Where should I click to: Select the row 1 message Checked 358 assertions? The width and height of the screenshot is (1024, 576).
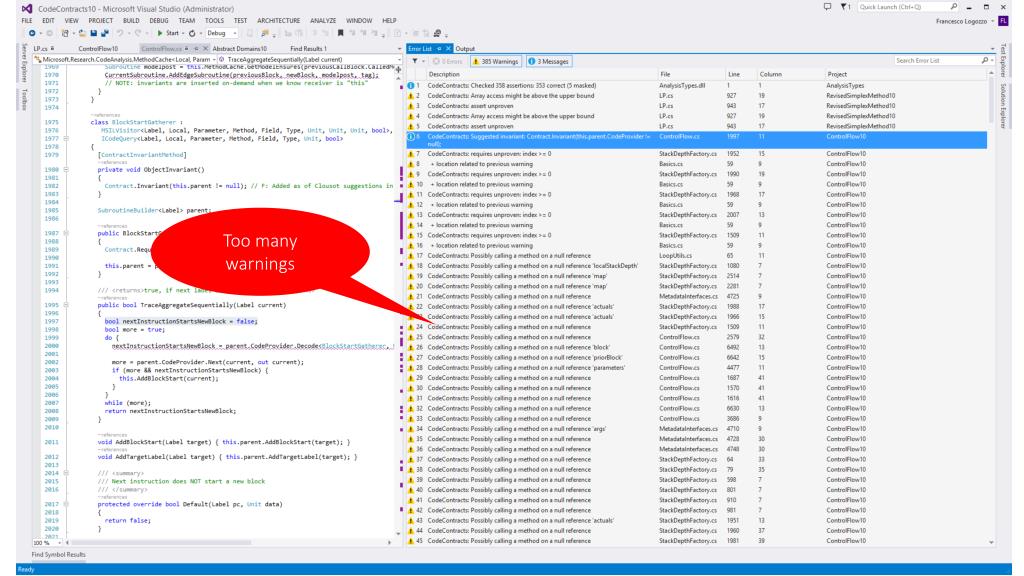point(696,86)
